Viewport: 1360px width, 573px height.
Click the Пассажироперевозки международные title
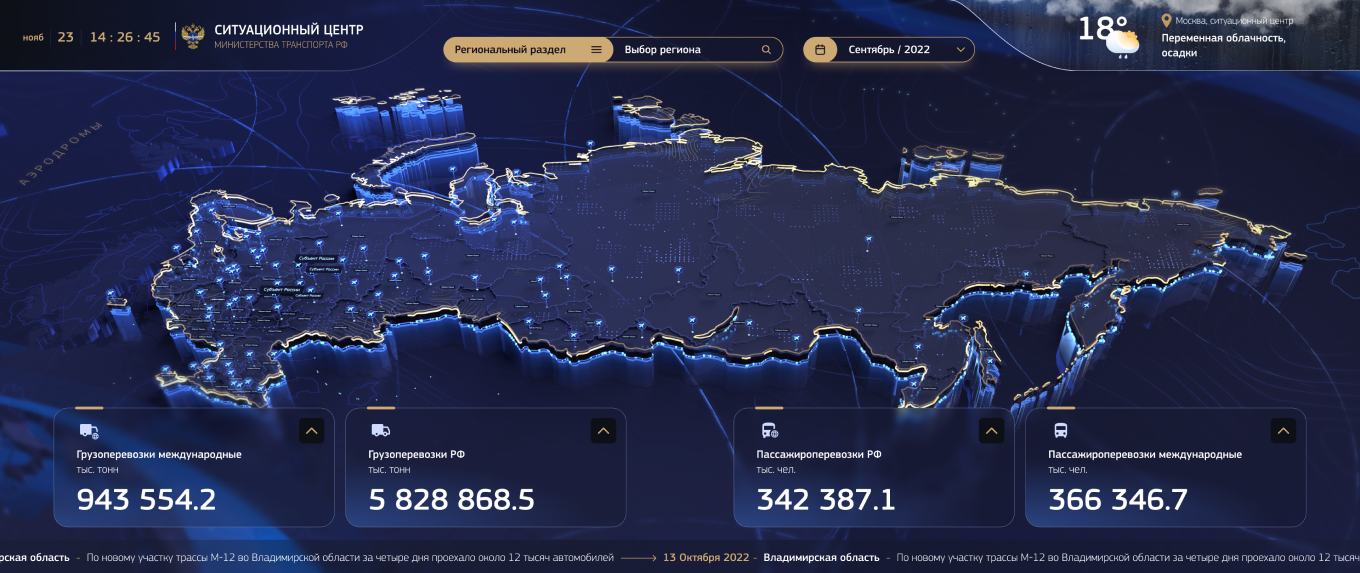click(1145, 454)
